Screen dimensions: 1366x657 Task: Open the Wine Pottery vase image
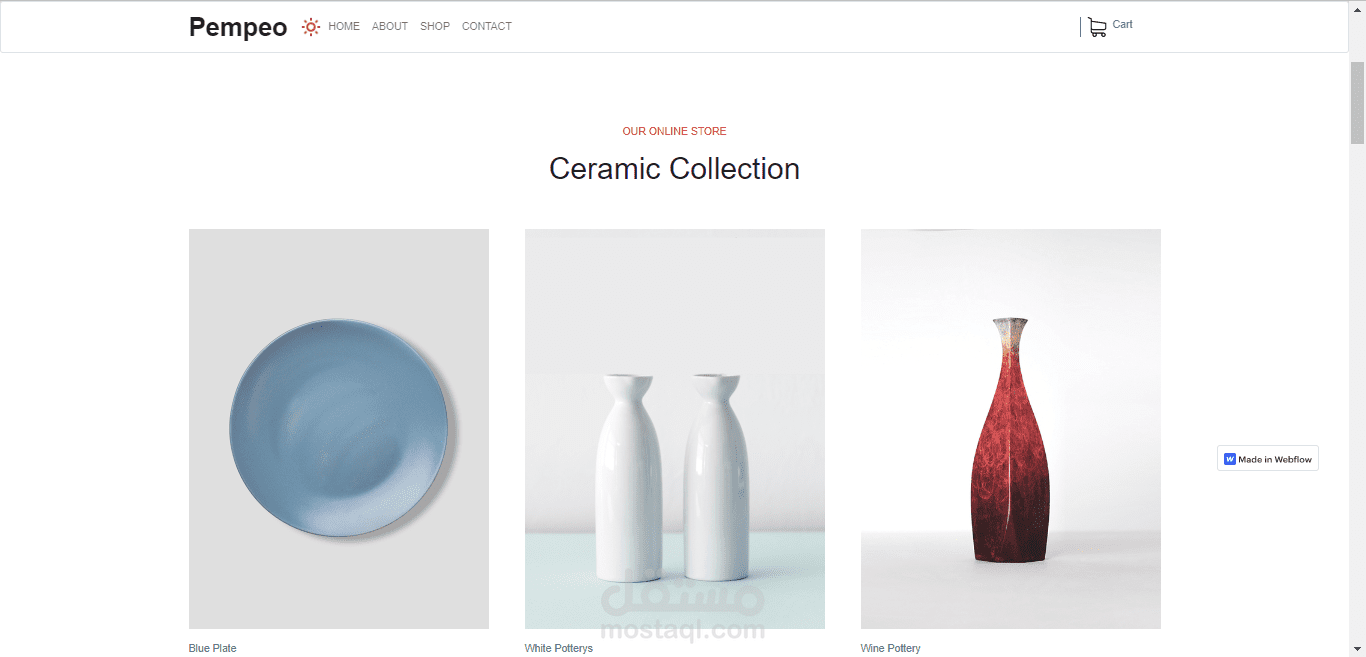1011,429
